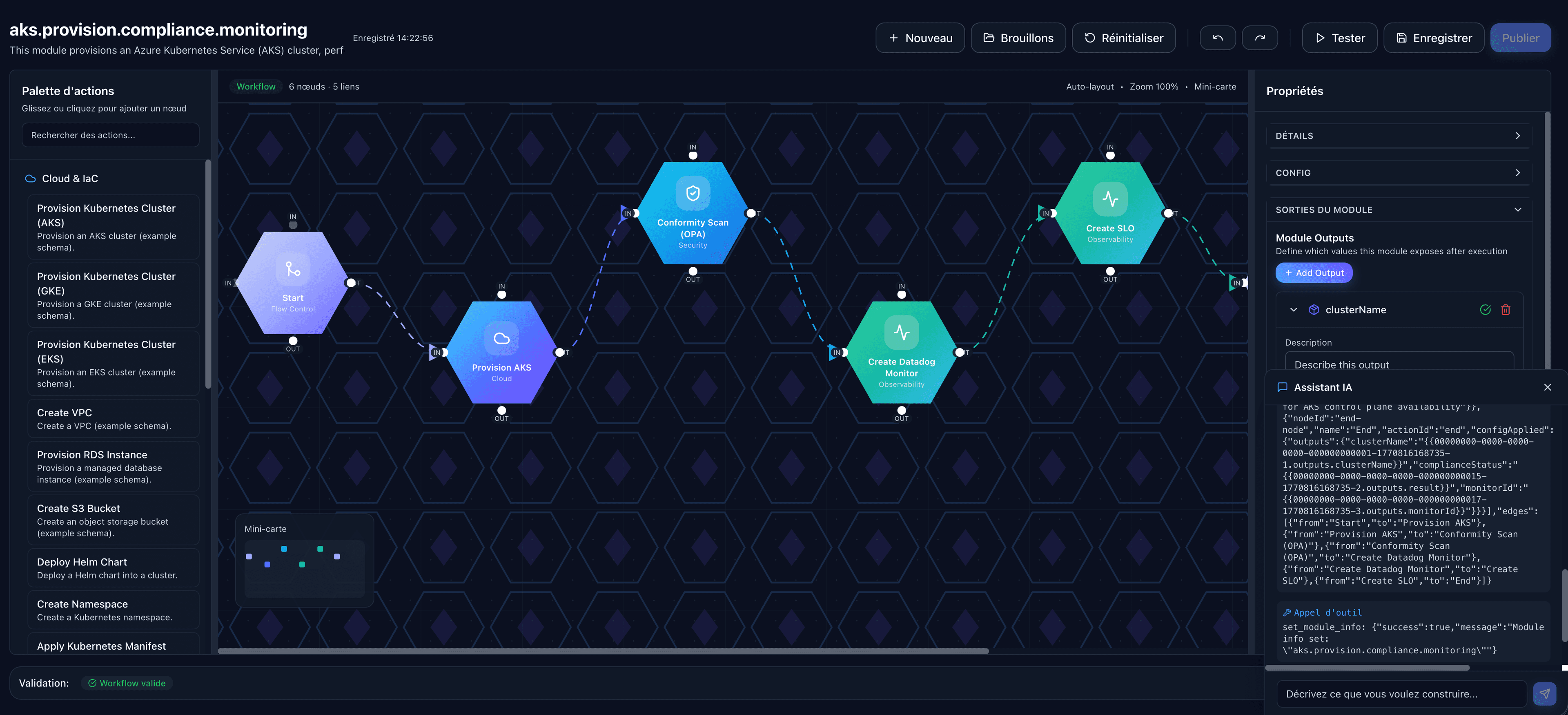Expand the DÉTAILS section
The width and height of the screenshot is (1568, 715).
[1399, 136]
